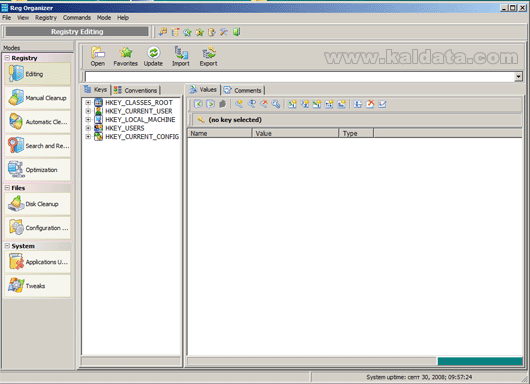This screenshot has height=384, width=530.
Task: Switch to the Conventions tab
Action: coord(136,90)
